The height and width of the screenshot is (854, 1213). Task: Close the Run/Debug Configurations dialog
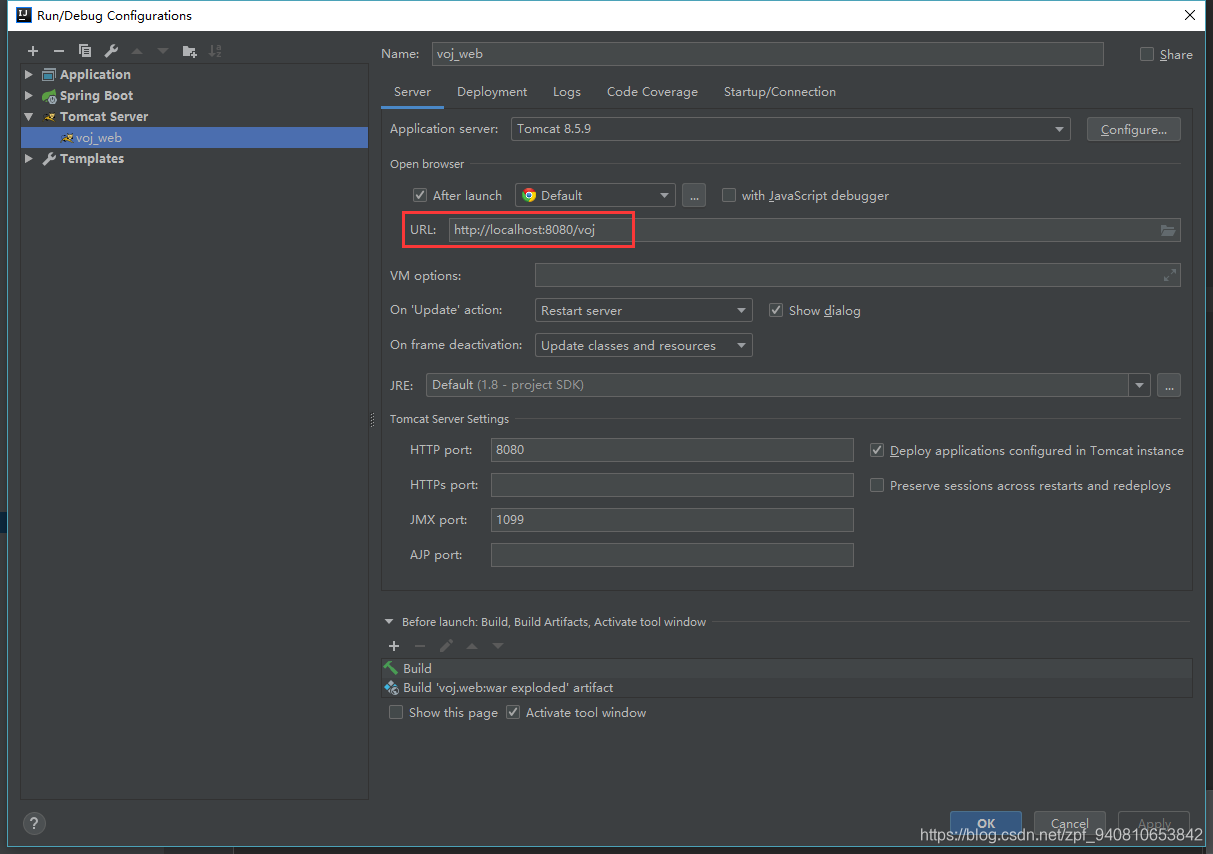tap(1189, 15)
